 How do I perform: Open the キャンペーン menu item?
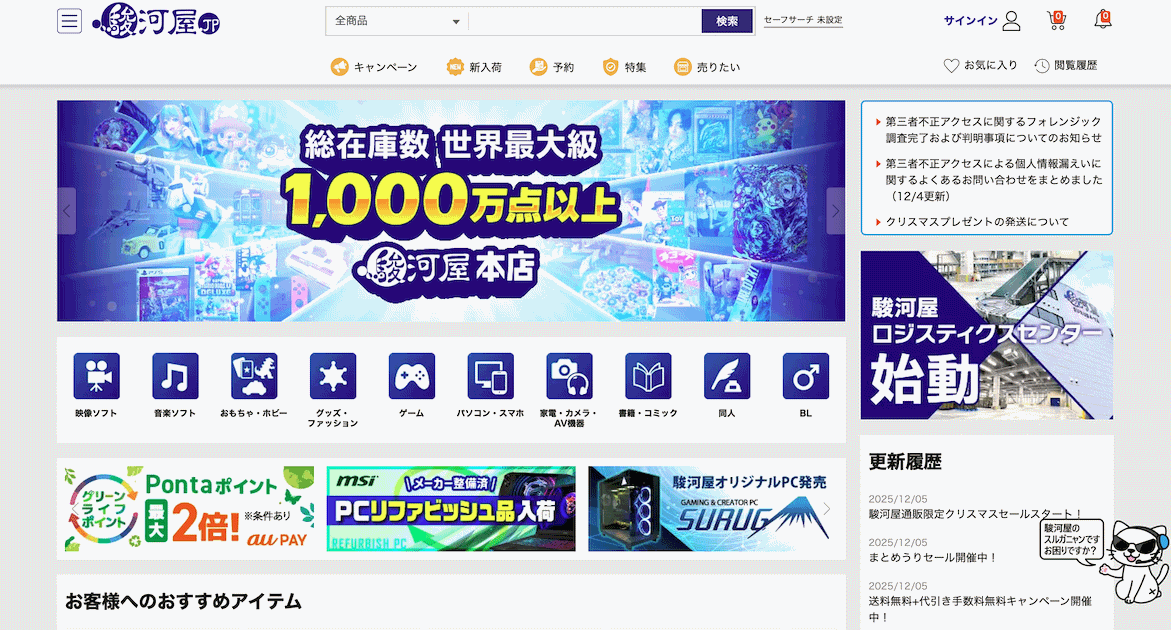(372, 66)
